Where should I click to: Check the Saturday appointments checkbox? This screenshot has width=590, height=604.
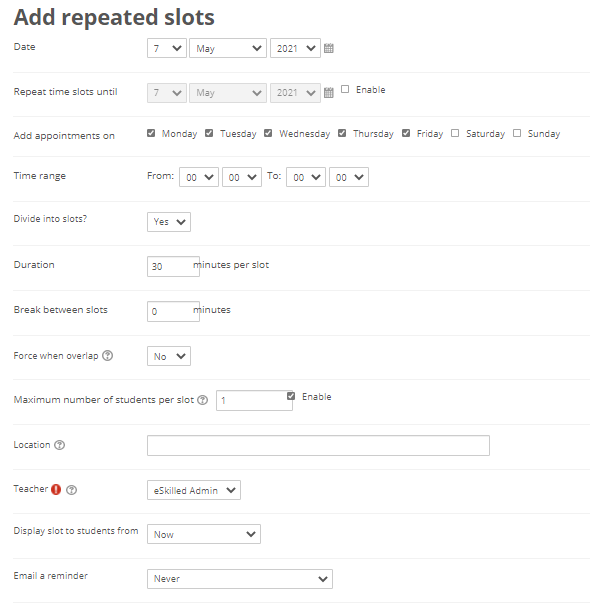click(x=455, y=133)
